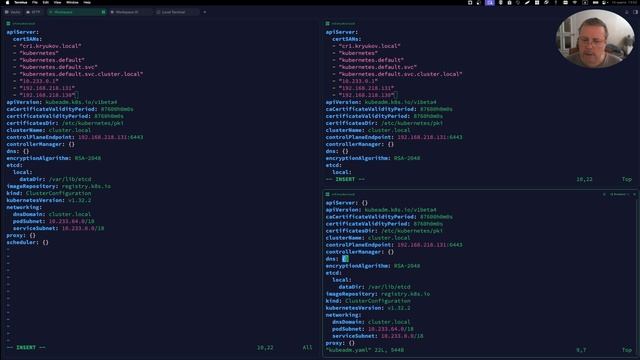Click the podSubnet value in the left pane
The height and width of the screenshot is (360, 640).
71,221
